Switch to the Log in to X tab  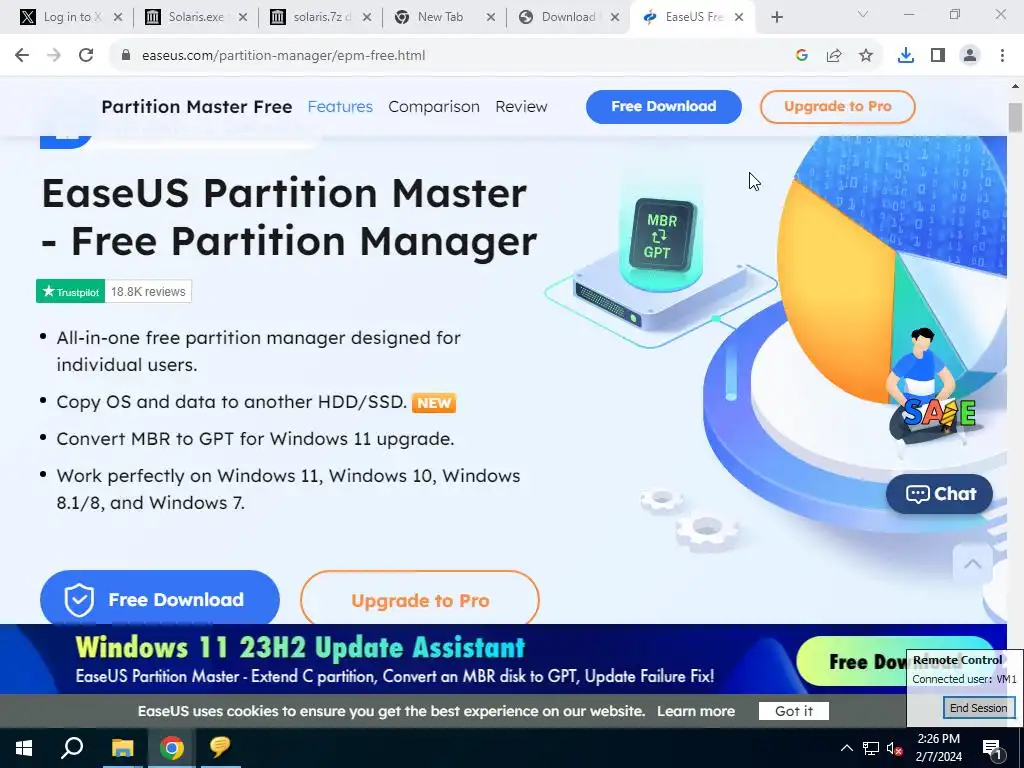pos(64,17)
